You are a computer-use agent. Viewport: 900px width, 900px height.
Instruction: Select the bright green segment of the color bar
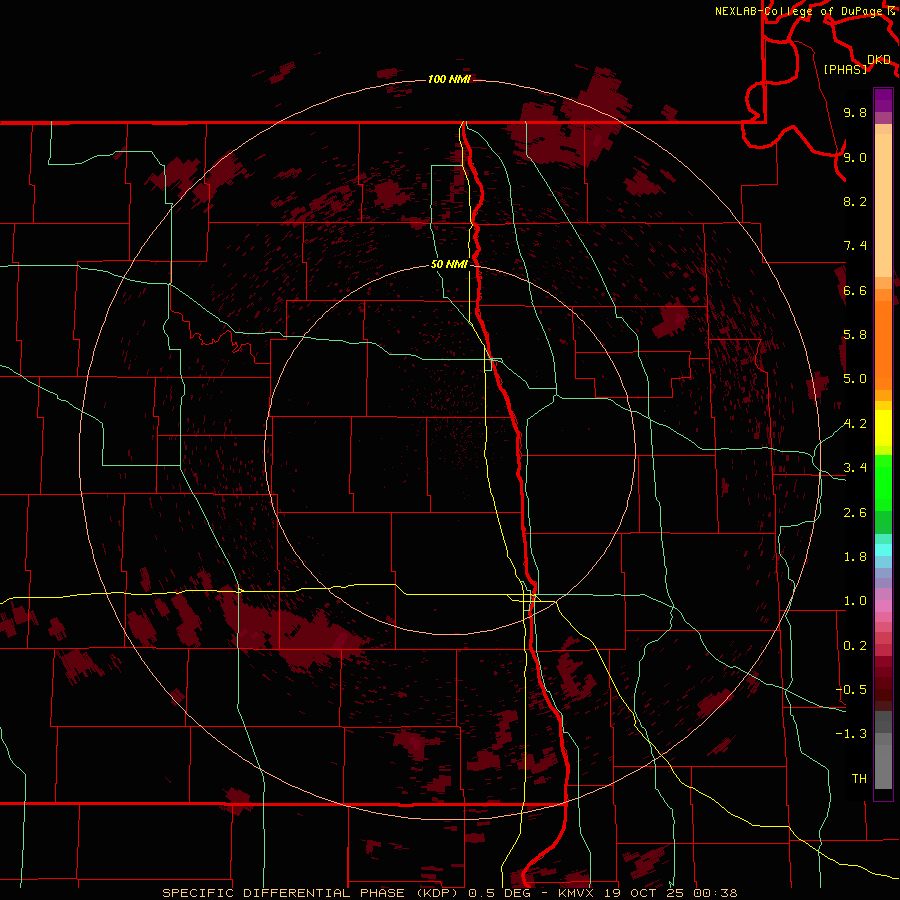pos(883,482)
